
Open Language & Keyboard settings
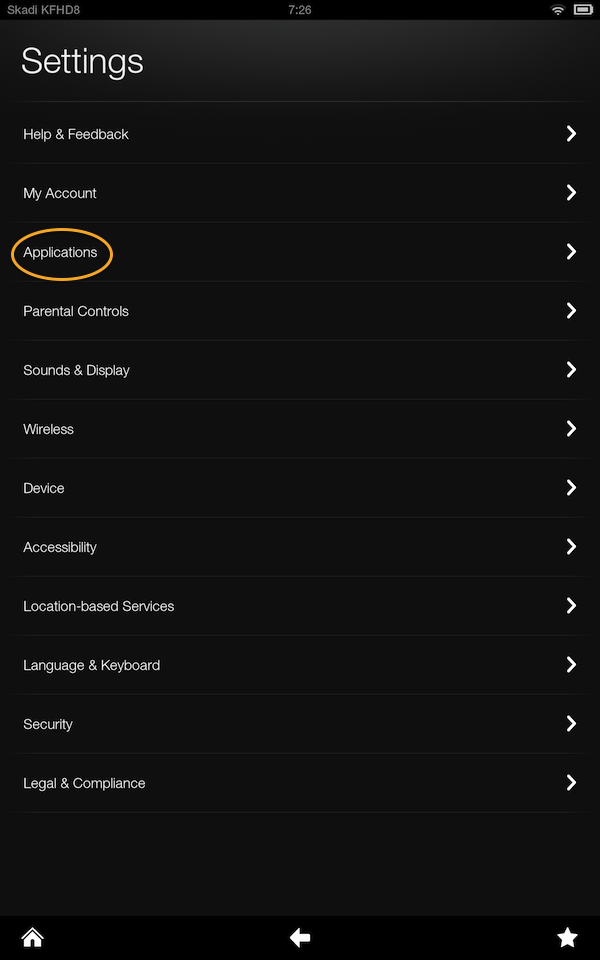(300, 665)
